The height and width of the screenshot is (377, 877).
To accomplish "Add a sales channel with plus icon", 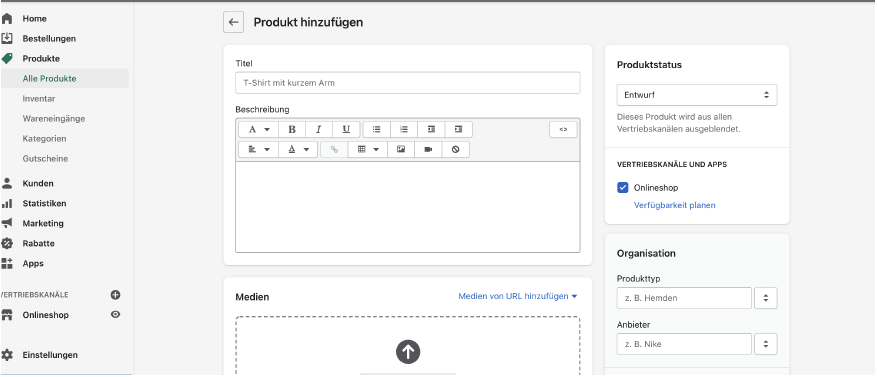I will click(x=115, y=295).
